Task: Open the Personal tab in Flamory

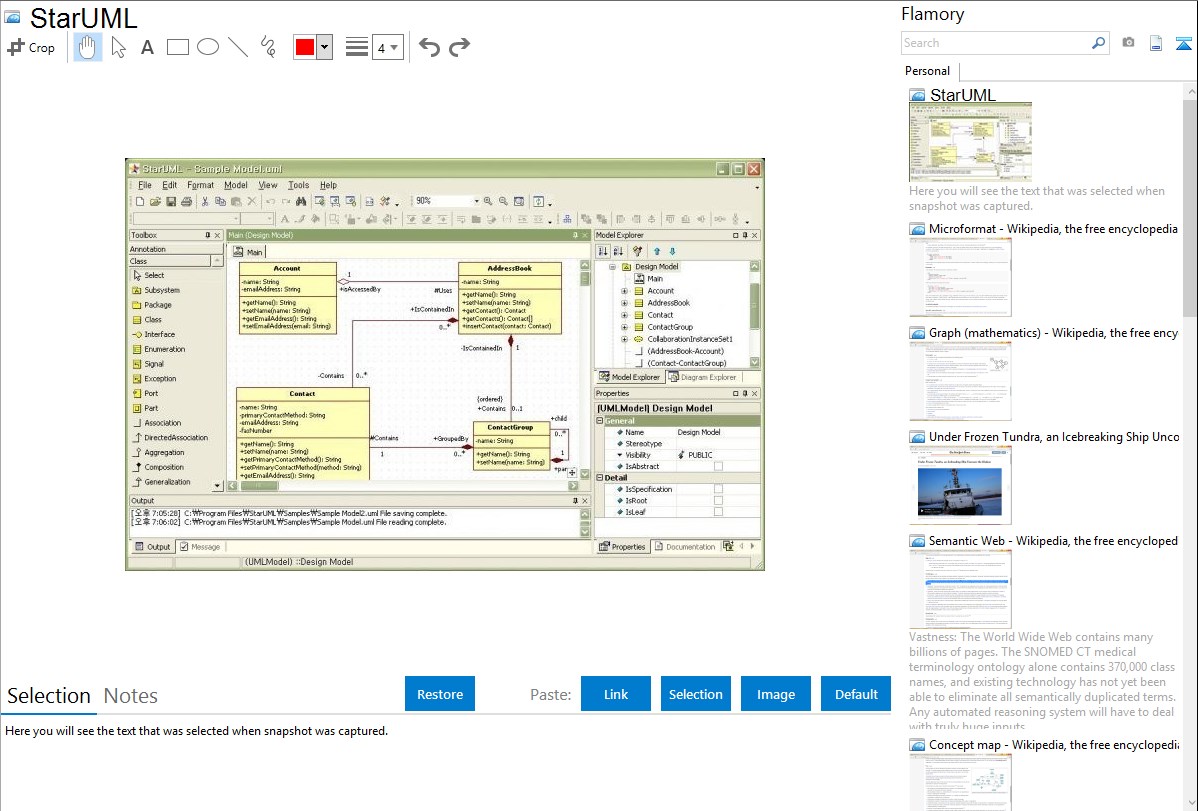Action: tap(927, 71)
